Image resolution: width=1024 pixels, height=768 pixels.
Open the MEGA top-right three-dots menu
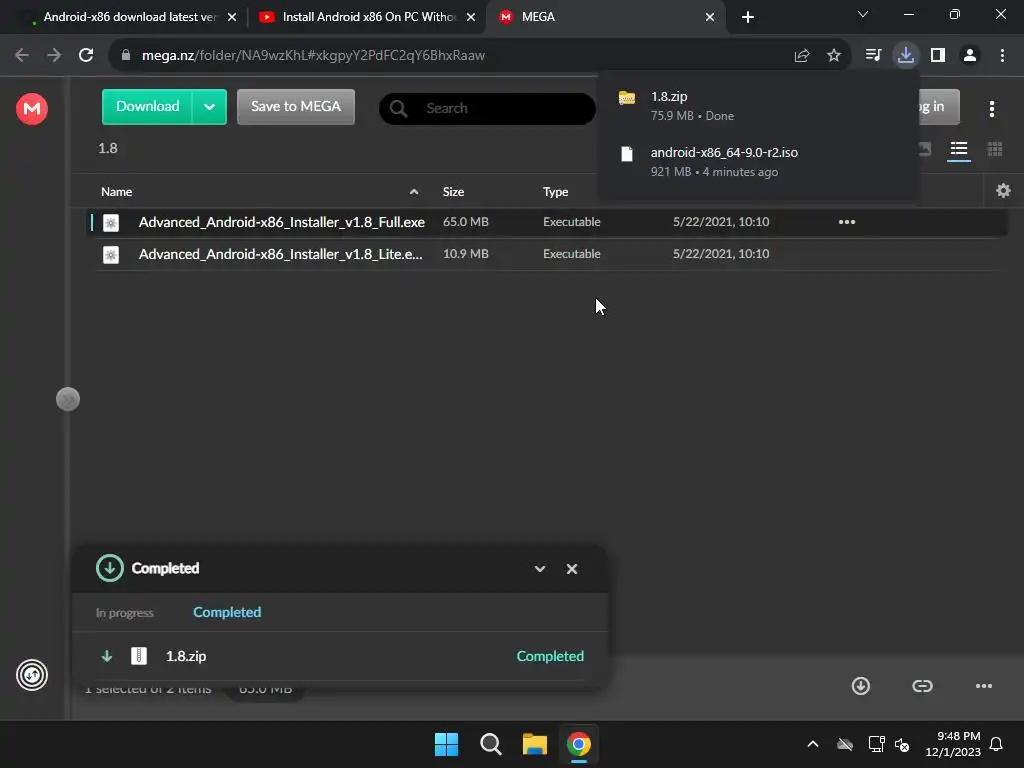(x=991, y=109)
